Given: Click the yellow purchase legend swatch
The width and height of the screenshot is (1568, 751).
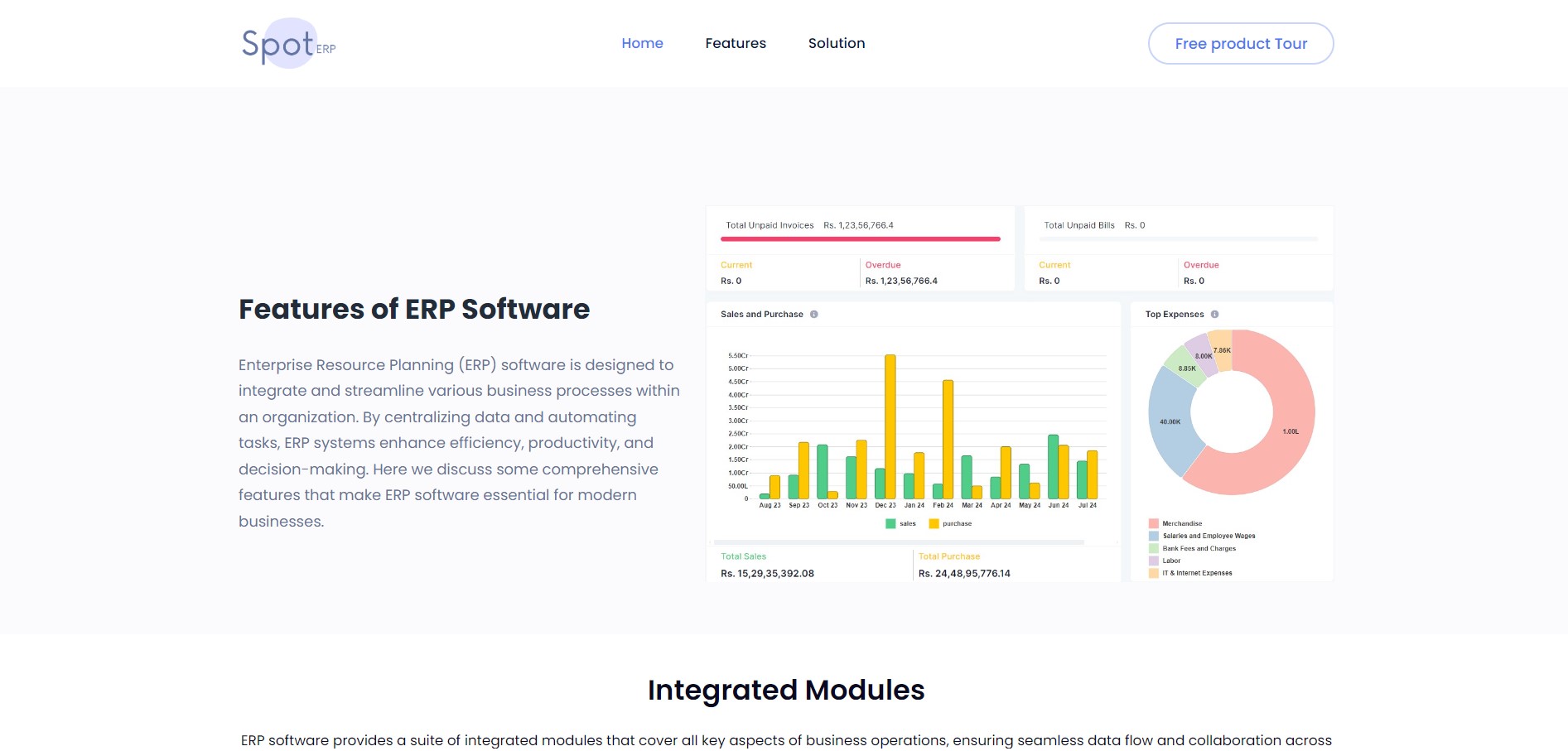Looking at the screenshot, I should pyautogui.click(x=933, y=523).
